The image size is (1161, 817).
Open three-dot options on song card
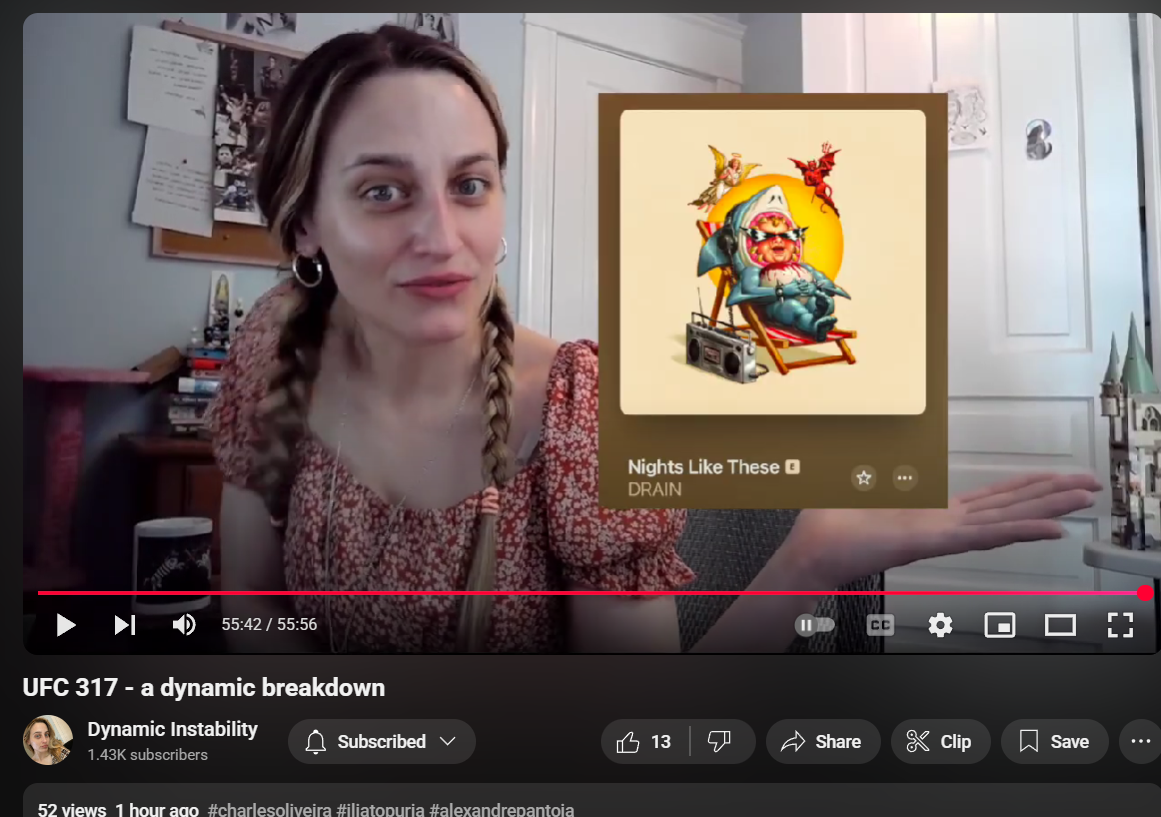pyautogui.click(x=905, y=478)
